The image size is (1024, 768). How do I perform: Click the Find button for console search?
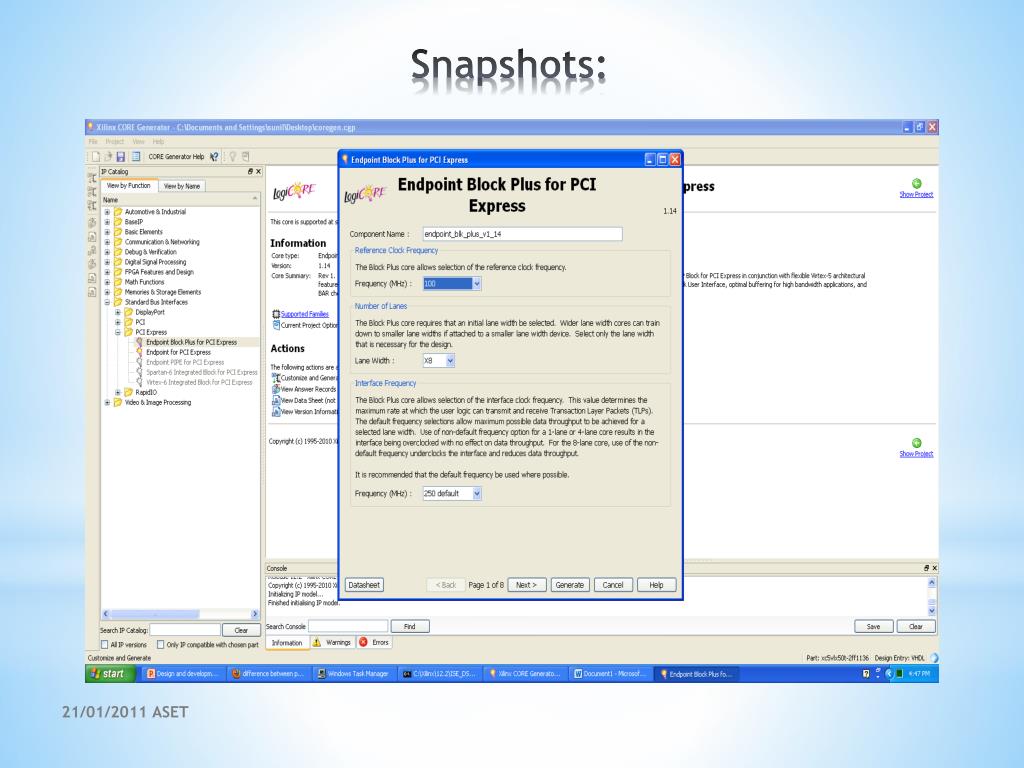coord(409,627)
